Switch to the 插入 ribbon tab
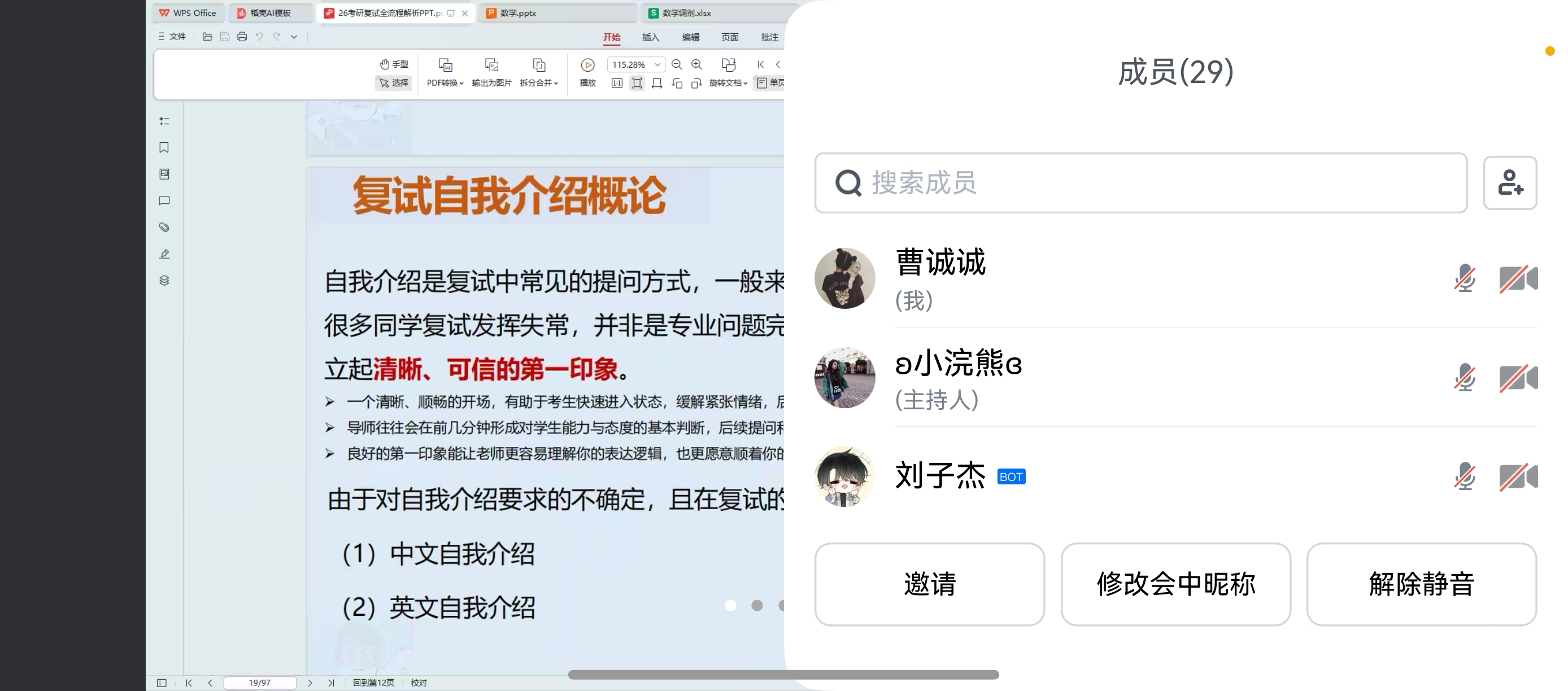The height and width of the screenshot is (691, 1568). click(650, 37)
